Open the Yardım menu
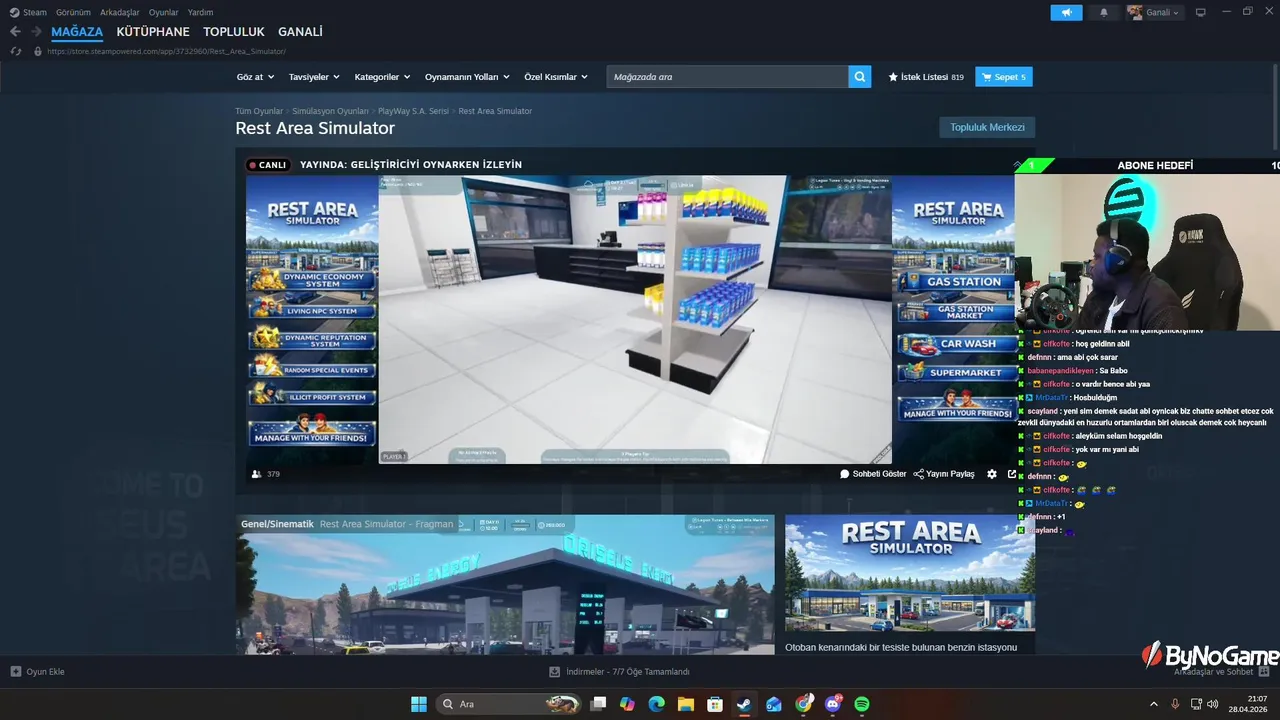This screenshot has height=720, width=1280. pos(200,13)
